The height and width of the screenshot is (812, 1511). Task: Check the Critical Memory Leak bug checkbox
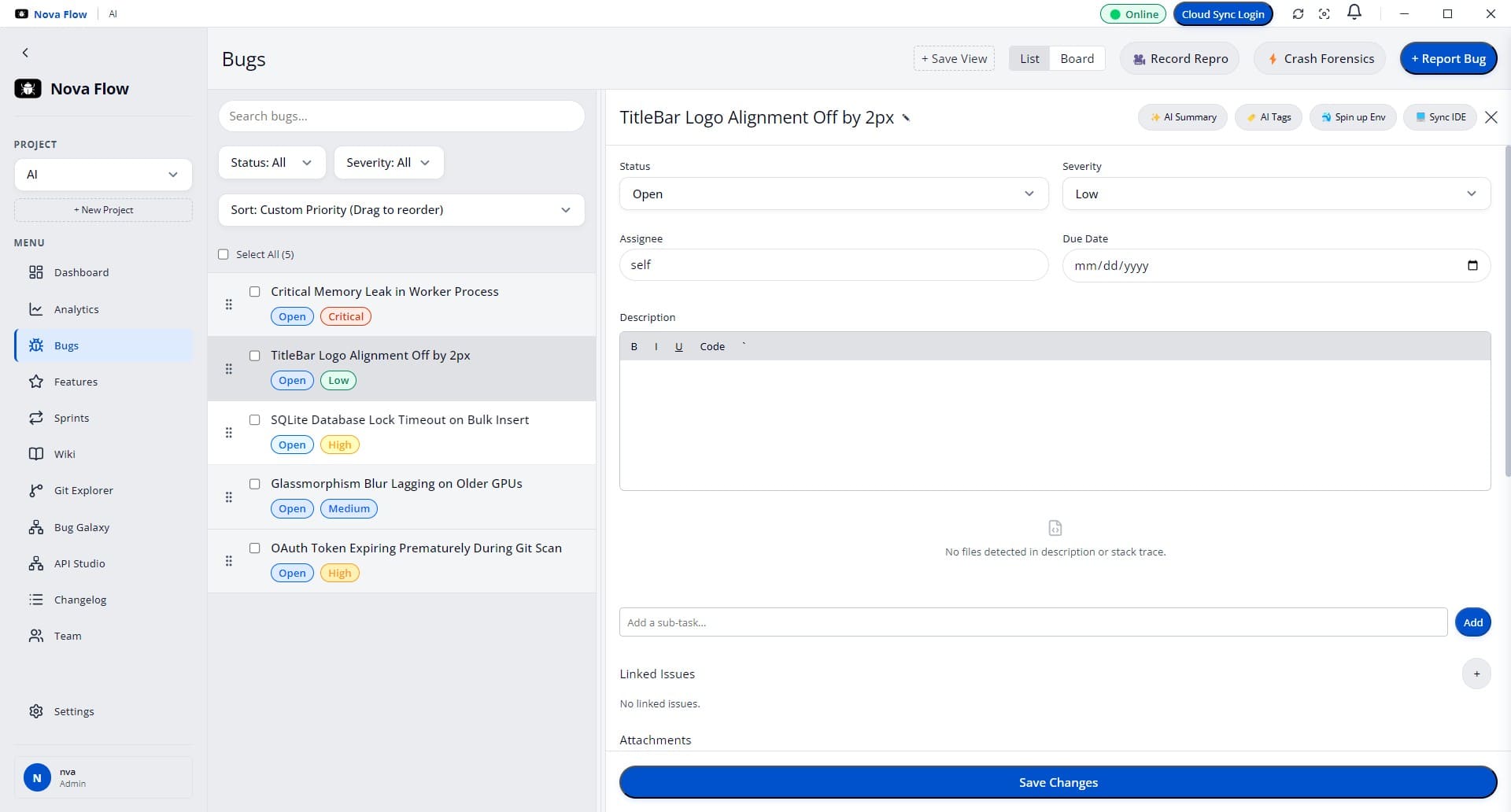pos(255,292)
